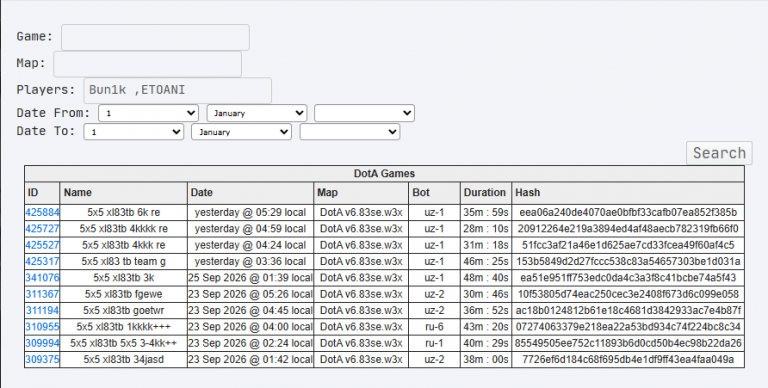Viewport: 768px width, 388px height.
Task: Open game ID 425527
Action: pyautogui.click(x=42, y=245)
